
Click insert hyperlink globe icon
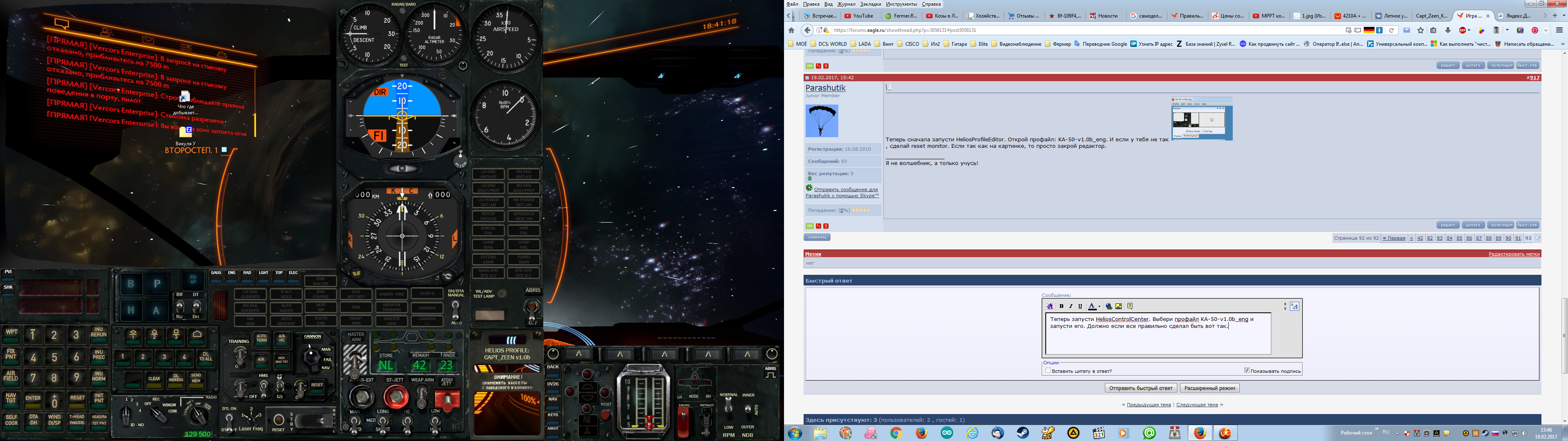coord(1109,306)
